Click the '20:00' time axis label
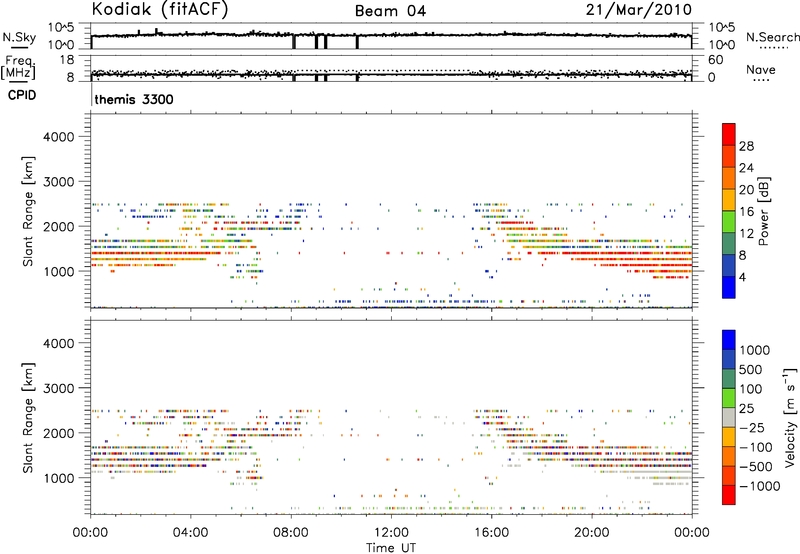The image size is (800, 554). tap(592, 533)
